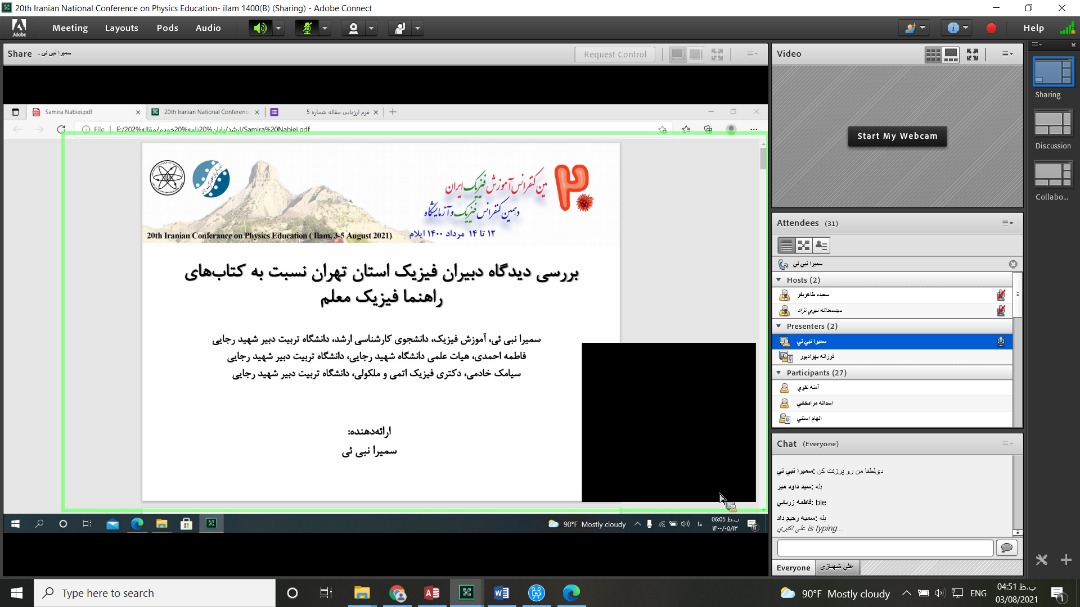The height and width of the screenshot is (607, 1080).
Task: Toggle attendee grid view in Attendees pod
Action: (803, 244)
